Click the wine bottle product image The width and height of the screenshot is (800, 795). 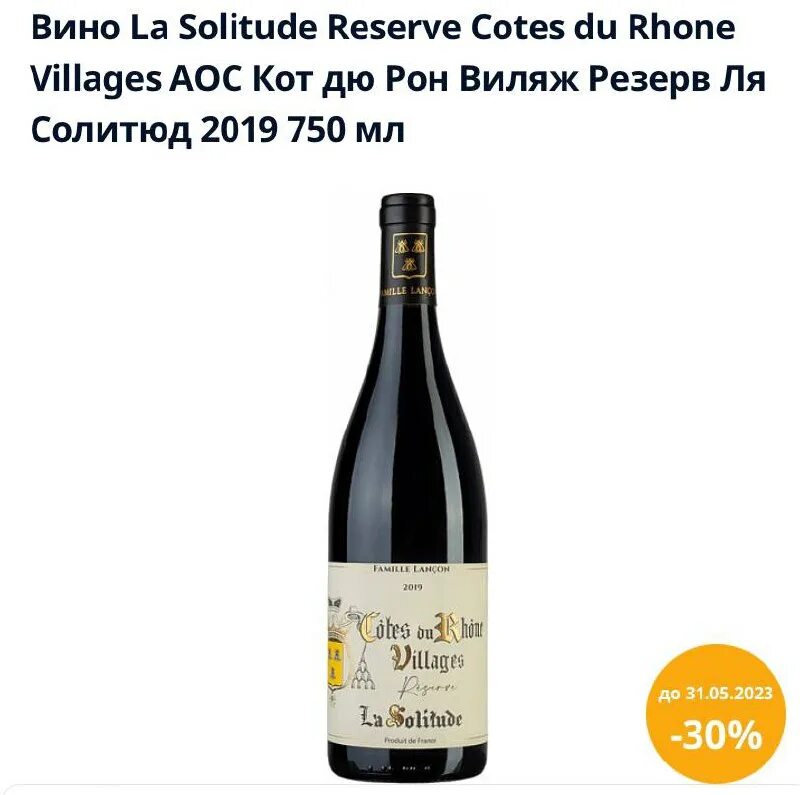click(x=408, y=484)
